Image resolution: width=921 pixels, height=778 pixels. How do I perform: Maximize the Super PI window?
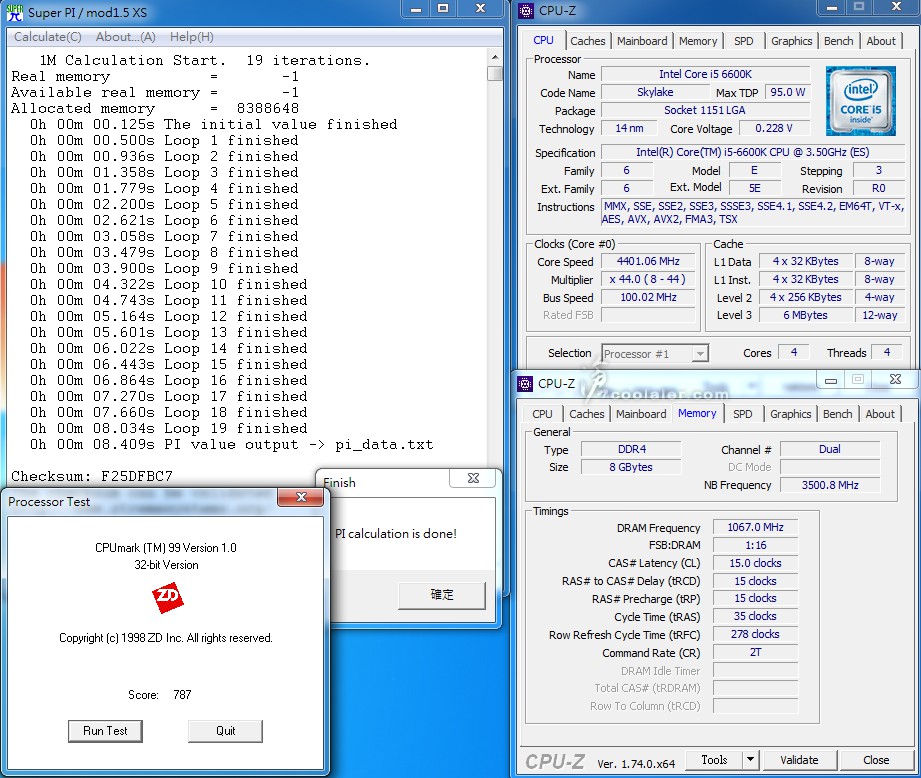click(x=443, y=9)
